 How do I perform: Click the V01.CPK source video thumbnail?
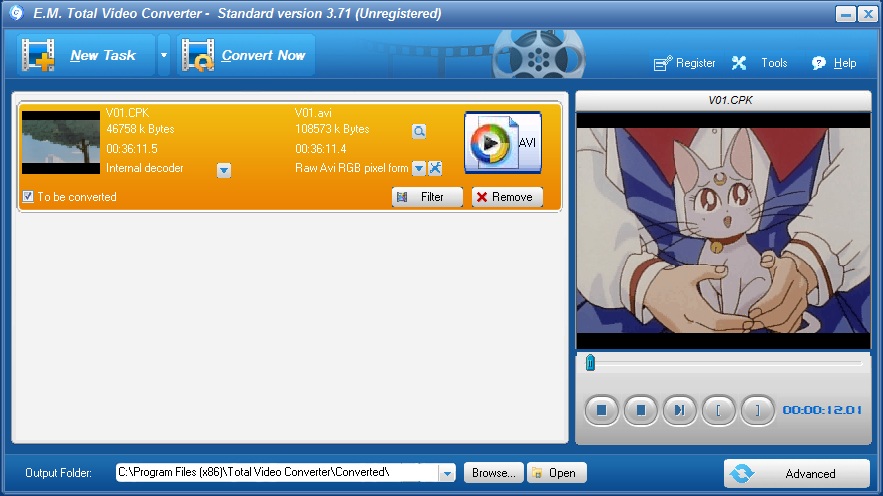point(61,142)
